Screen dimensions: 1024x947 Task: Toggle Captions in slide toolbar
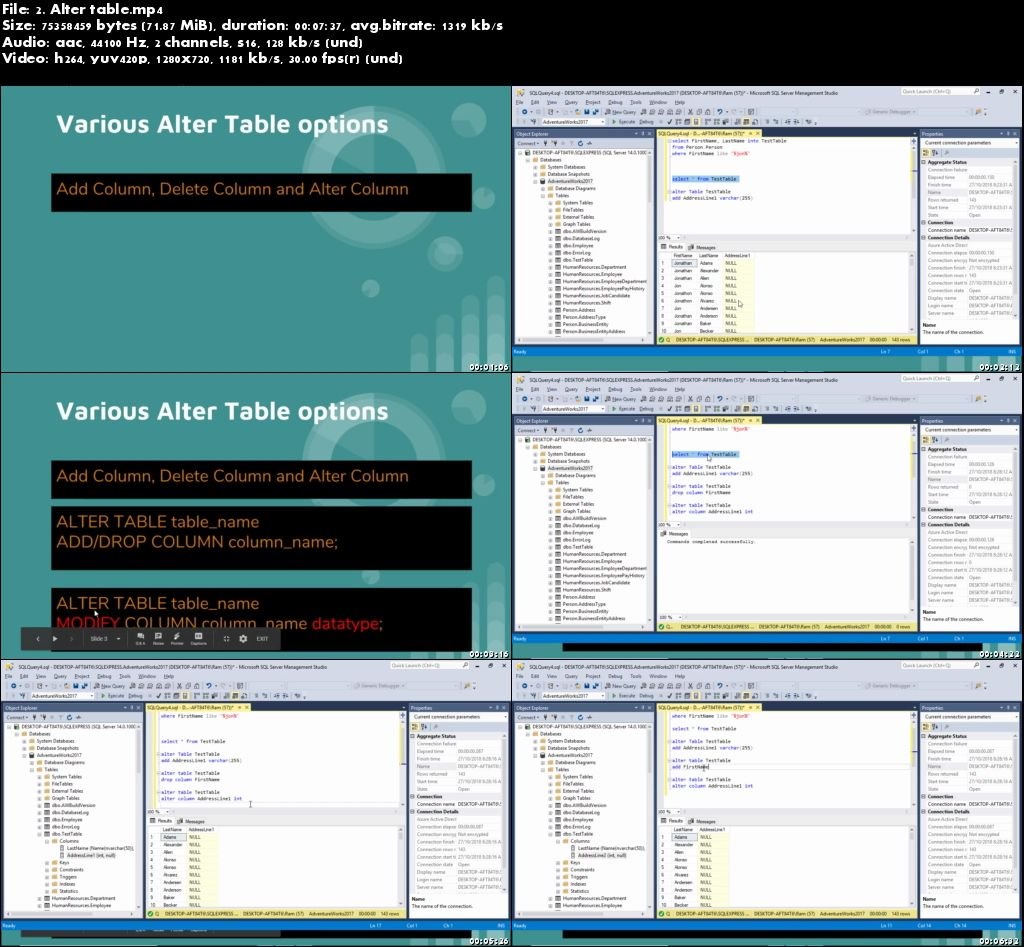point(199,638)
